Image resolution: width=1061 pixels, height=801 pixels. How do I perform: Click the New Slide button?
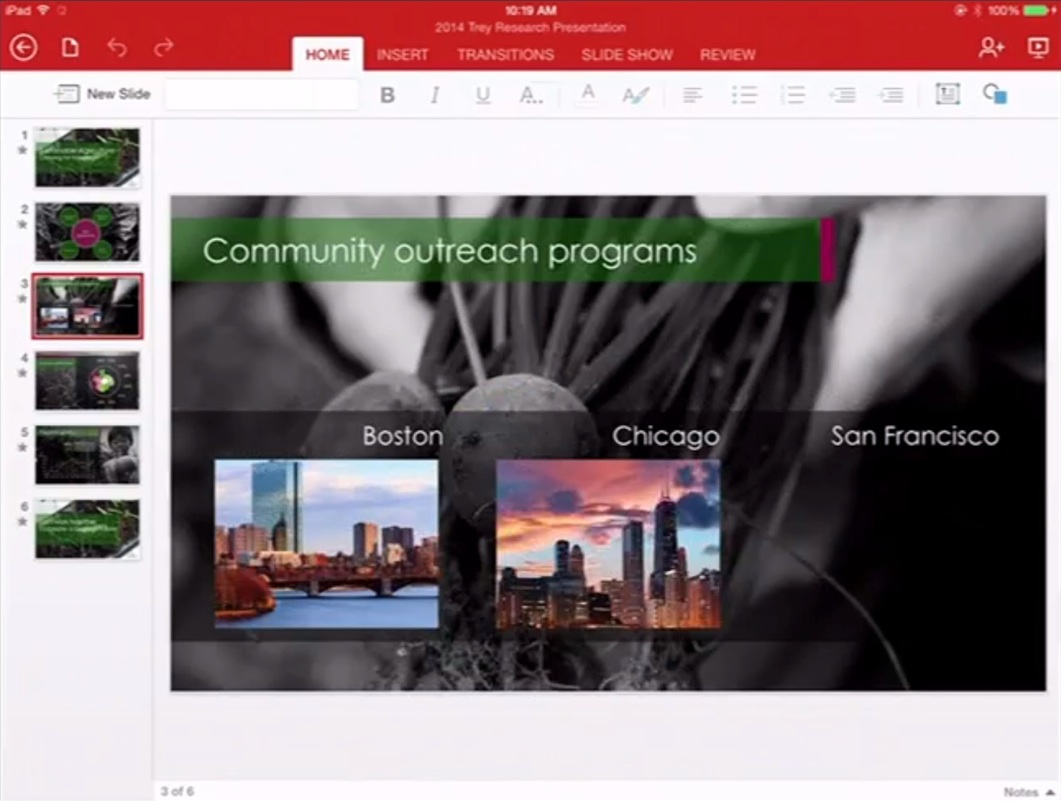(x=103, y=94)
